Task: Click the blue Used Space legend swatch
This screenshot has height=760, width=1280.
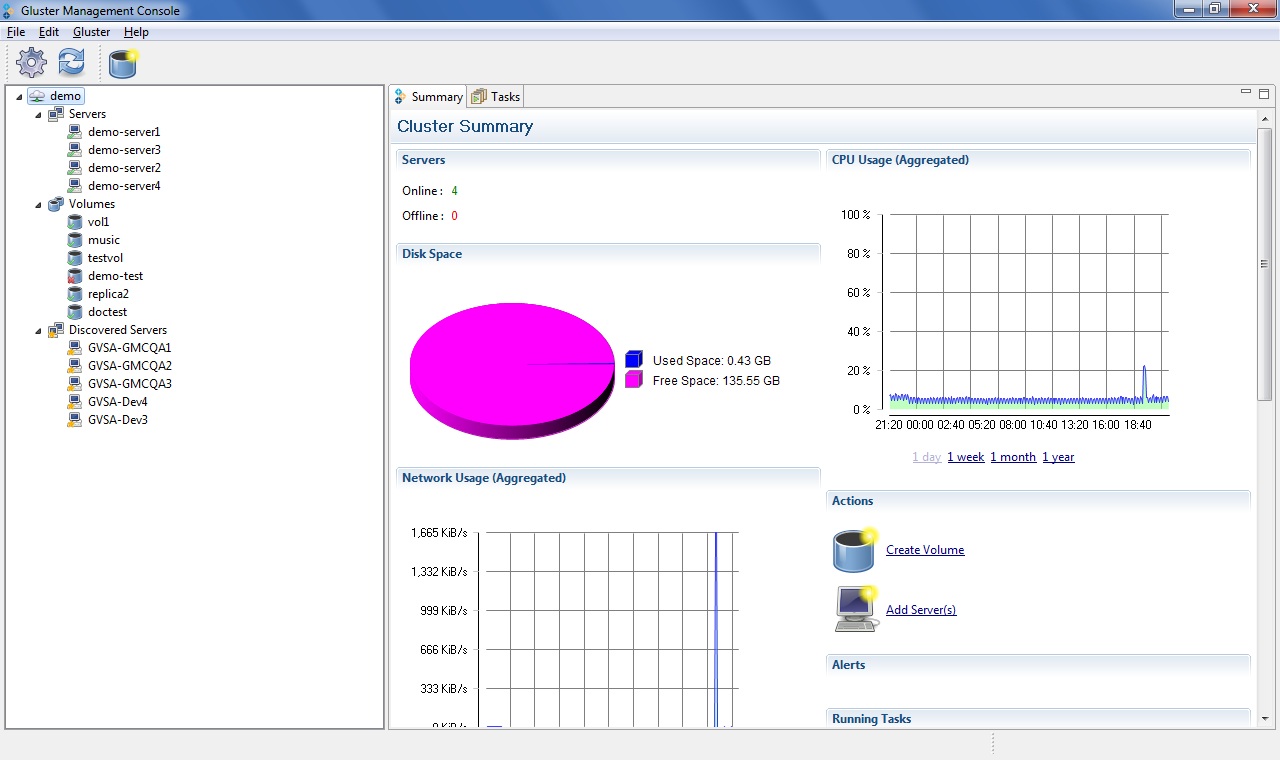Action: tap(633, 360)
